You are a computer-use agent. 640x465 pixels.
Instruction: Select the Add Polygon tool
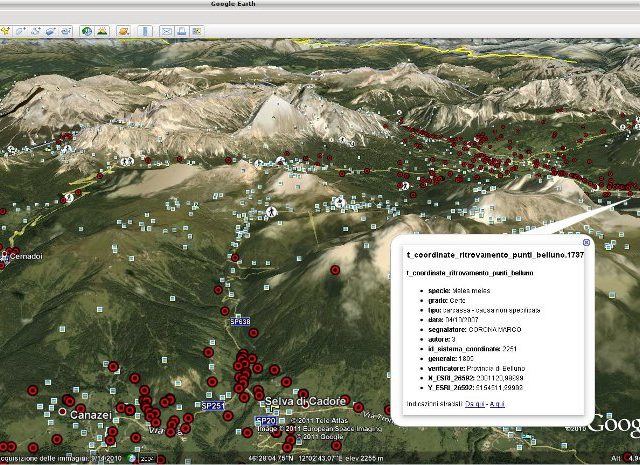(x=20, y=31)
